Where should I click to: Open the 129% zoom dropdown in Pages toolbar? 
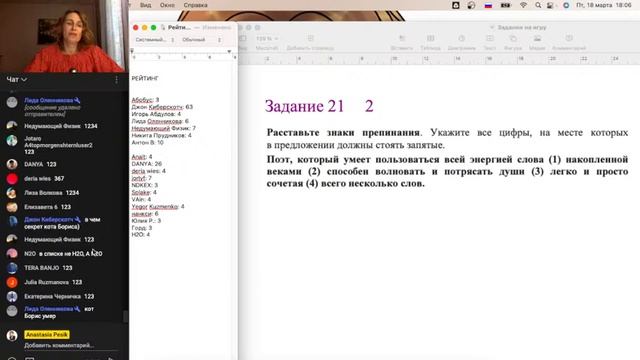pyautogui.click(x=267, y=39)
